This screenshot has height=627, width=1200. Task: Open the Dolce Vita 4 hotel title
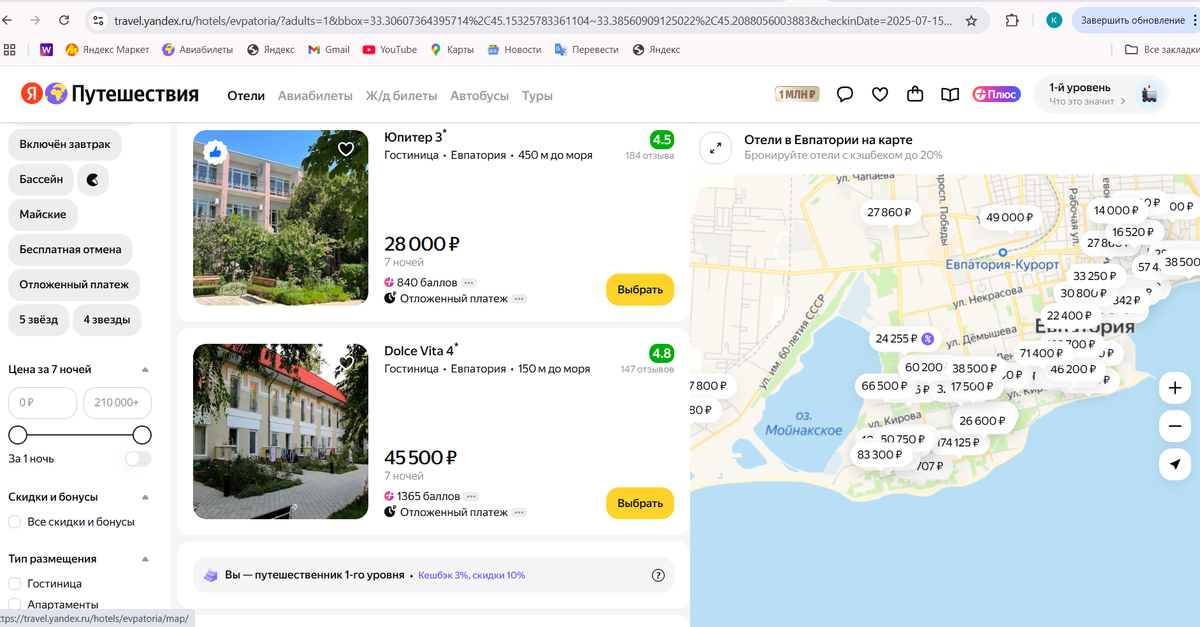pos(422,350)
